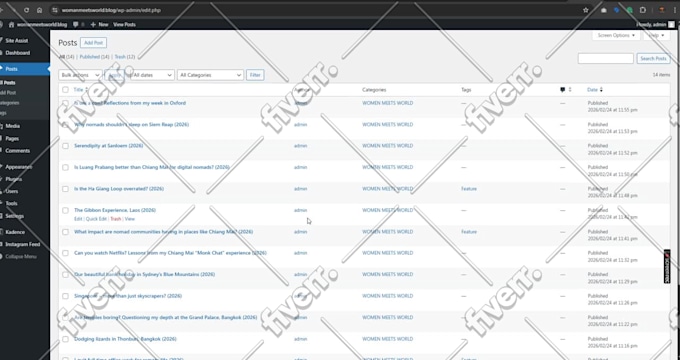Collapse the admin sidebar menu
This screenshot has width=680, height=360.
point(20,256)
